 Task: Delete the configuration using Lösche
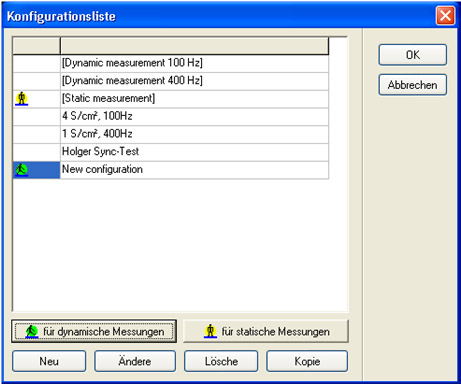(221, 361)
